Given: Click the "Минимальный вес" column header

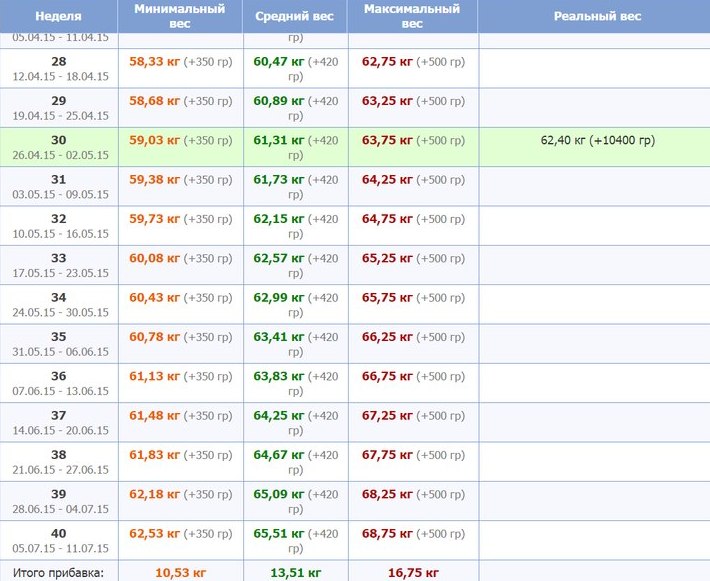Looking at the screenshot, I should pyautogui.click(x=179, y=16).
